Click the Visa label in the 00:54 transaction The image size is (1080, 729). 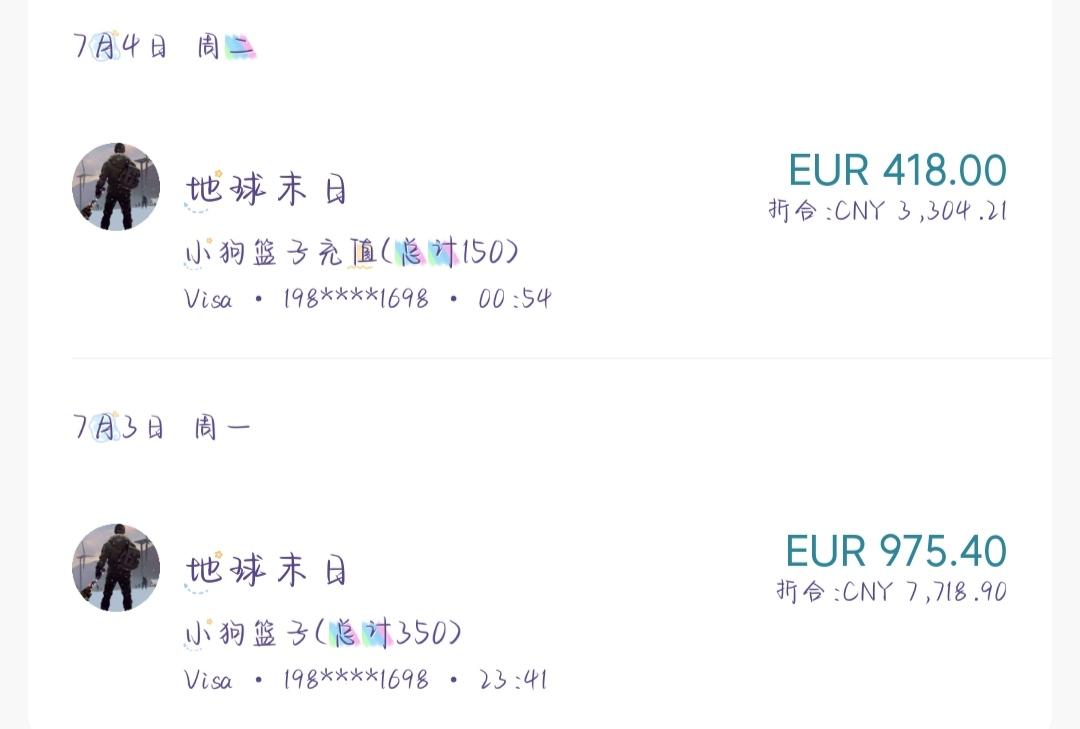coord(209,299)
